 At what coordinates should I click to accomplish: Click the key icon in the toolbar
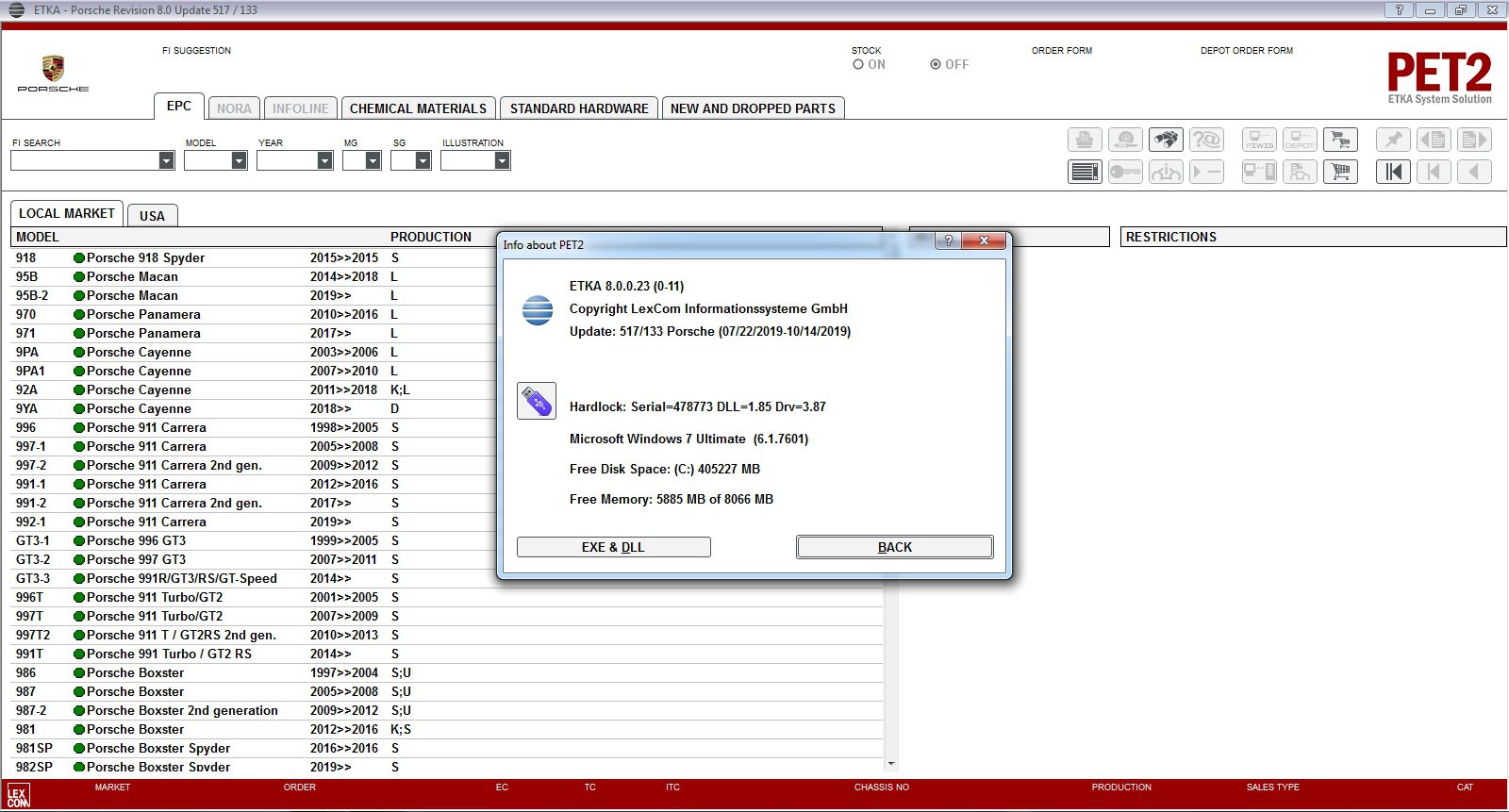tap(1125, 172)
